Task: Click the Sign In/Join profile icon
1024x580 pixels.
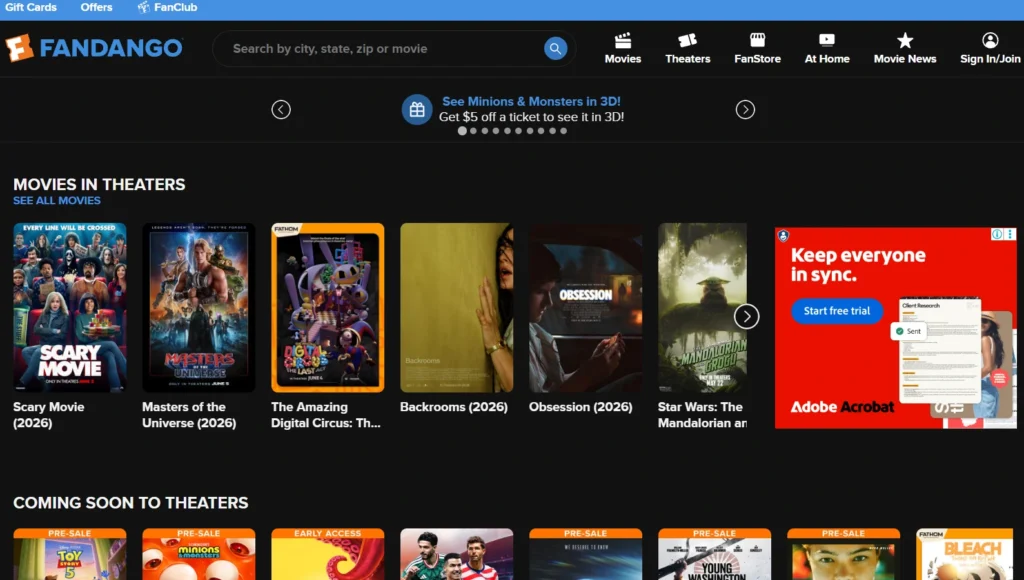Action: click(990, 40)
